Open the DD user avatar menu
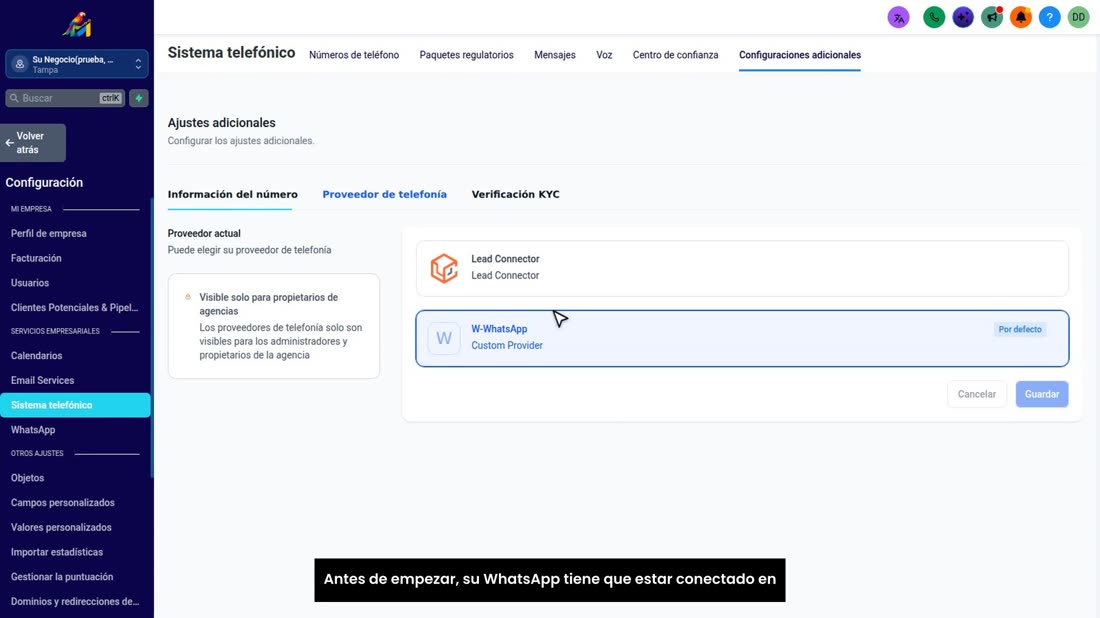1100x618 pixels. click(x=1078, y=18)
